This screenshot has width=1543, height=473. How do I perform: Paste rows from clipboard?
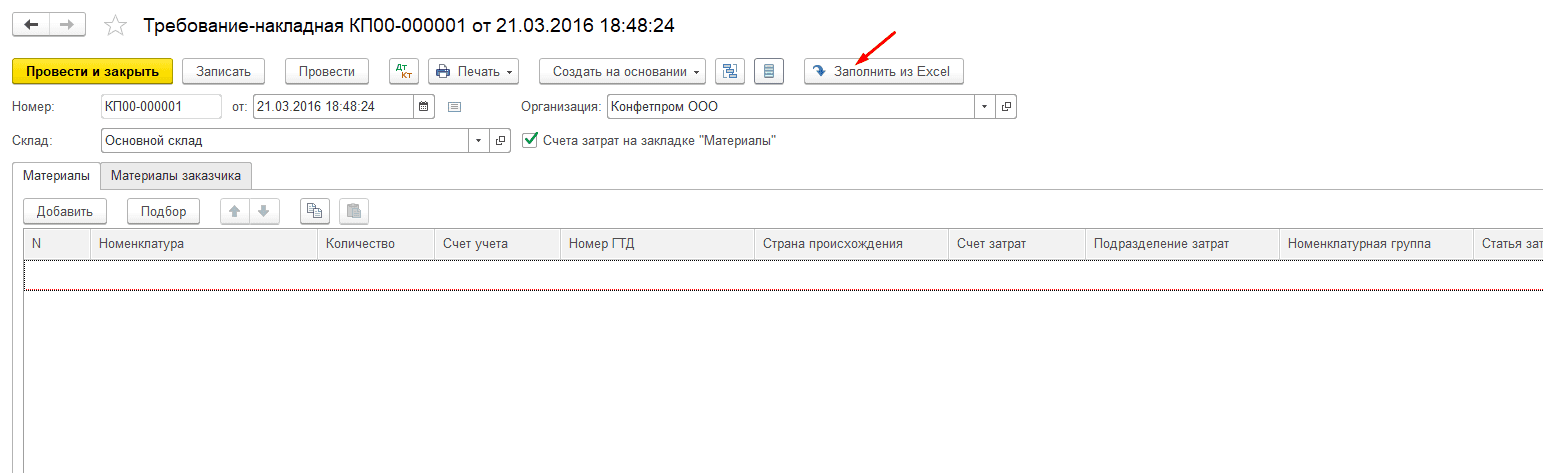354,211
